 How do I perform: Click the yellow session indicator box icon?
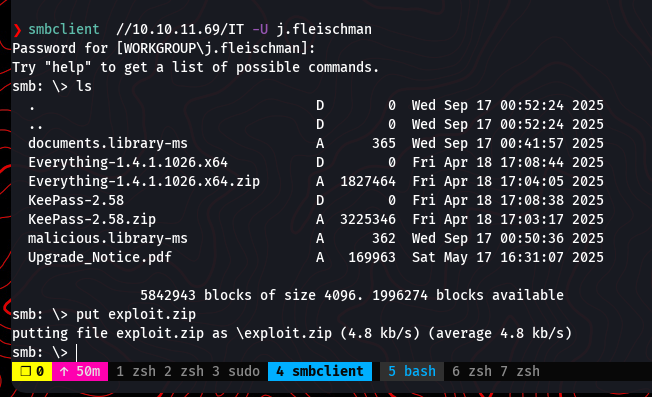pos(26,371)
